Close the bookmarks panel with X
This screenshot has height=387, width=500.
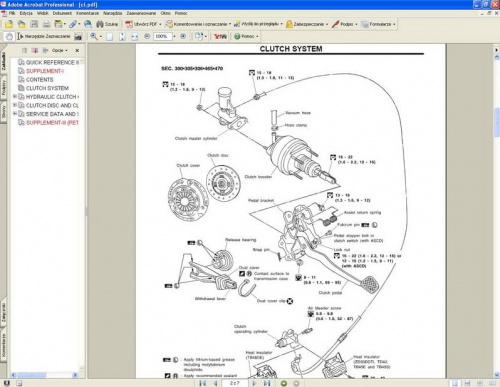77,50
